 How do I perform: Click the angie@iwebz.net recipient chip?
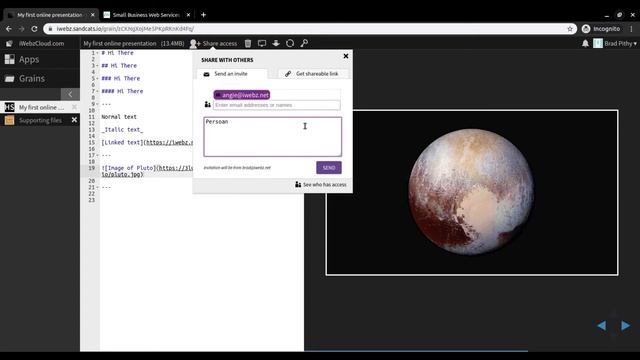point(242,95)
